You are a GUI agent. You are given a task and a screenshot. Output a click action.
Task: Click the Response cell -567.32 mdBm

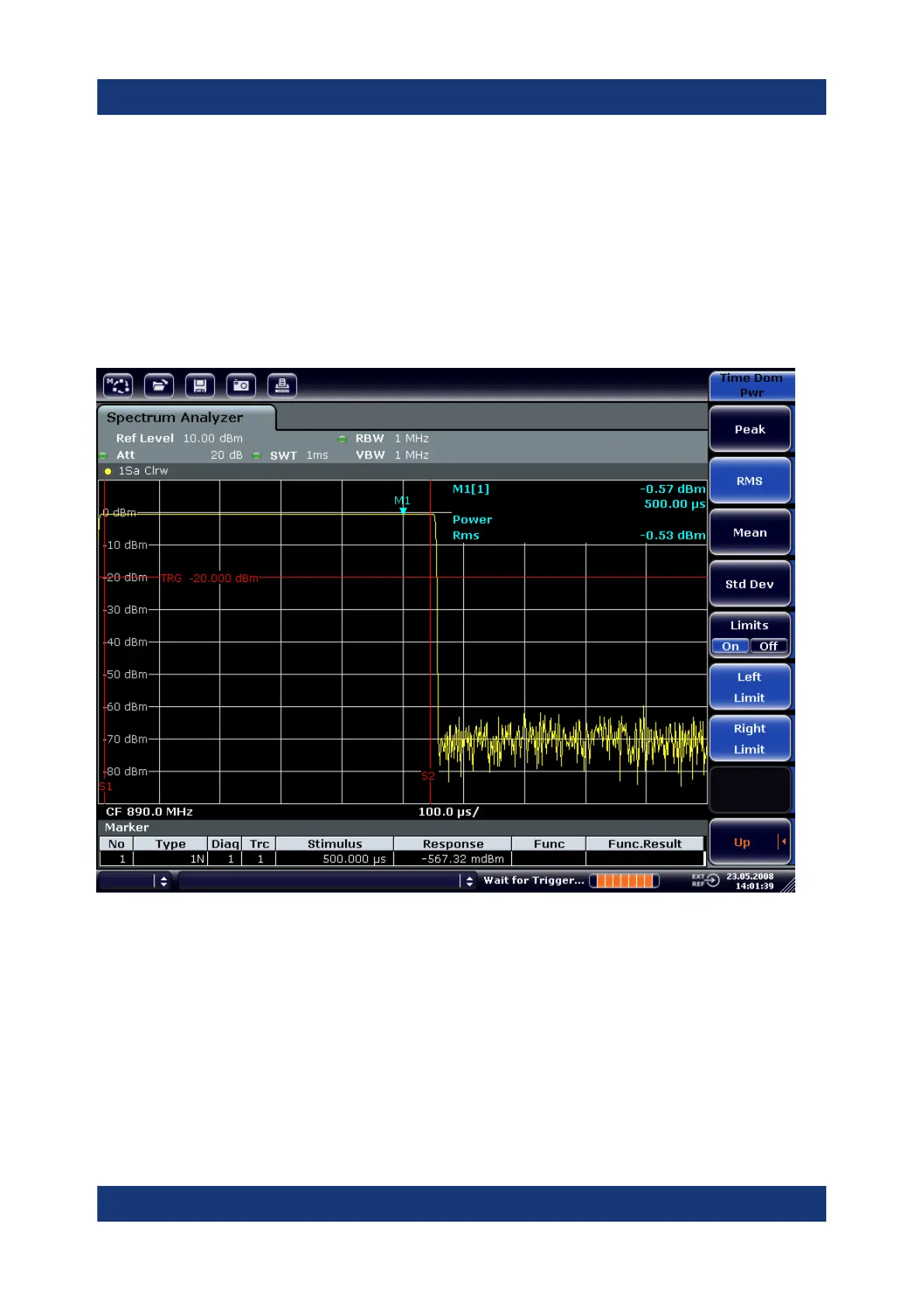(453, 859)
